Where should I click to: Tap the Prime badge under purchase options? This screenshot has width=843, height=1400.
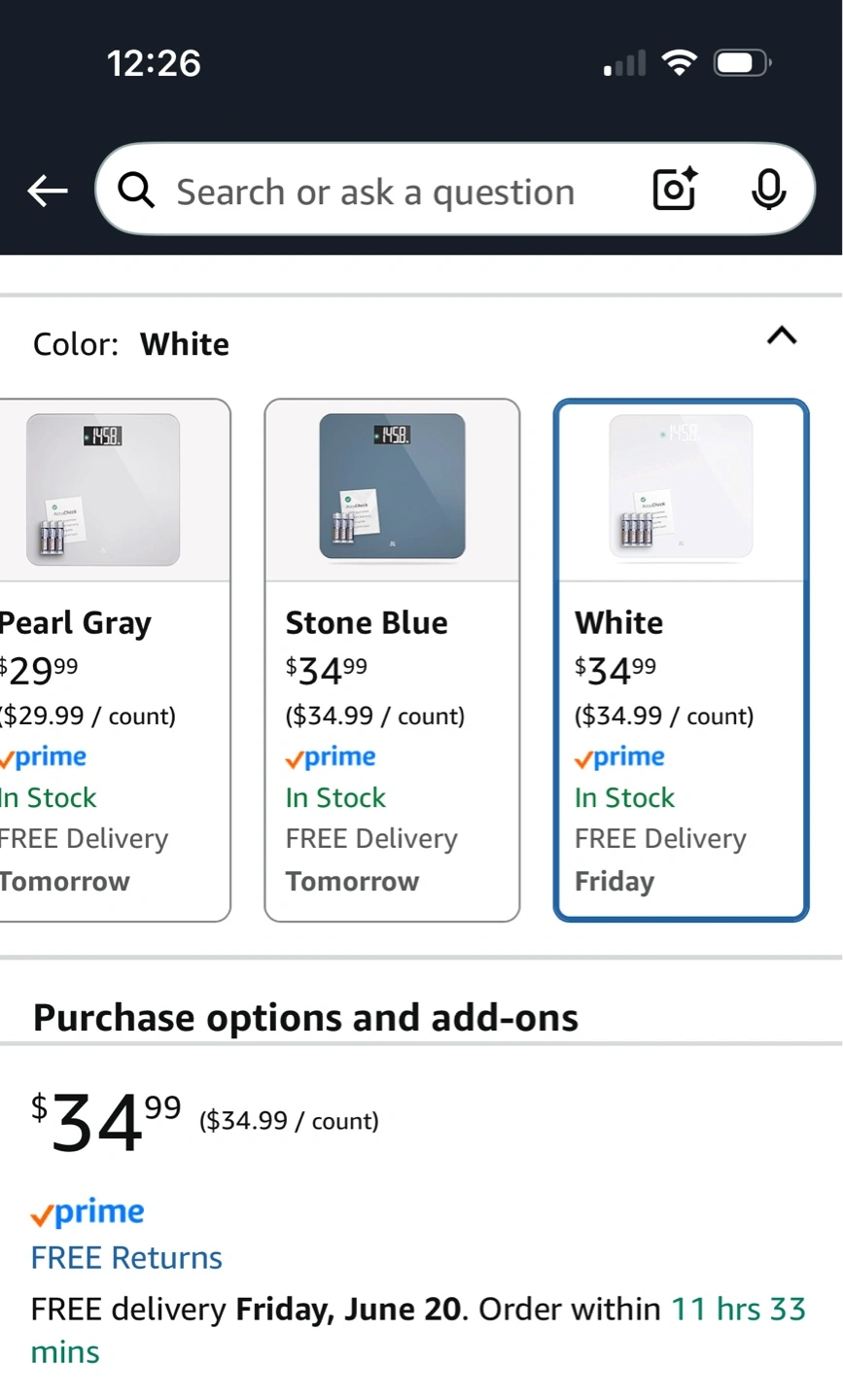pos(88,1212)
